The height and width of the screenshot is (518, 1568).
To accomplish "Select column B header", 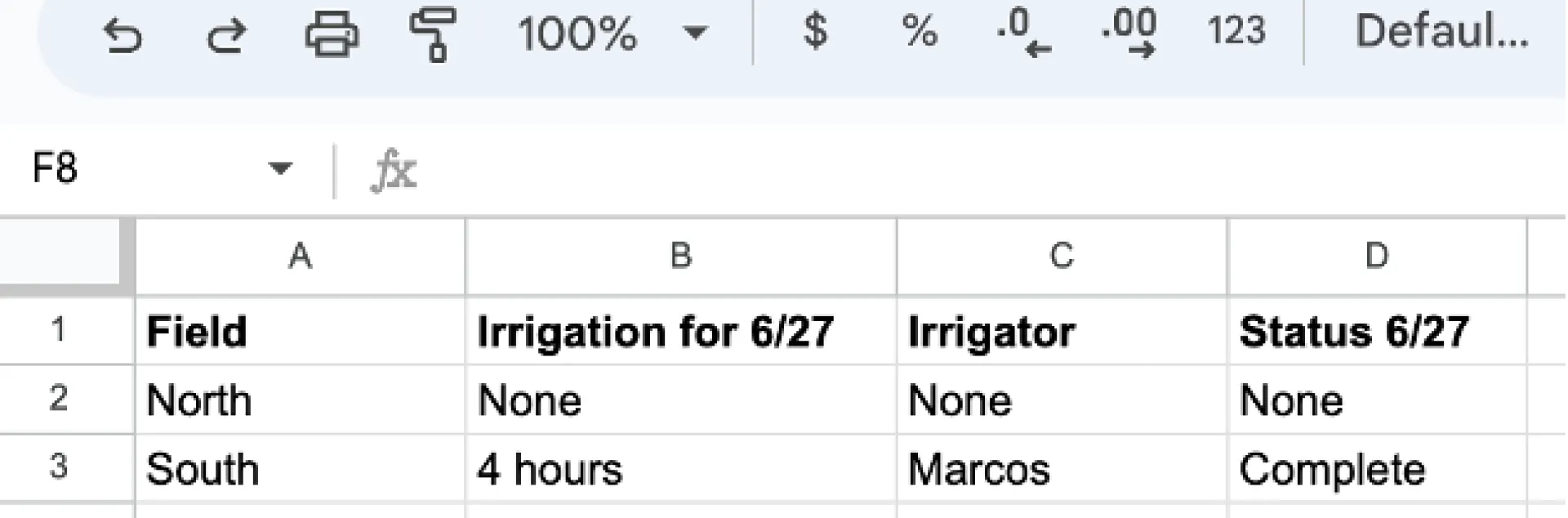I will [680, 257].
